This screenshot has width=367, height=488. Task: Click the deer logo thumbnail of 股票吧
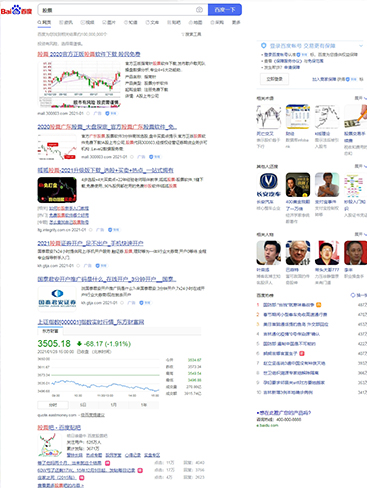pyautogui.click(x=50, y=445)
